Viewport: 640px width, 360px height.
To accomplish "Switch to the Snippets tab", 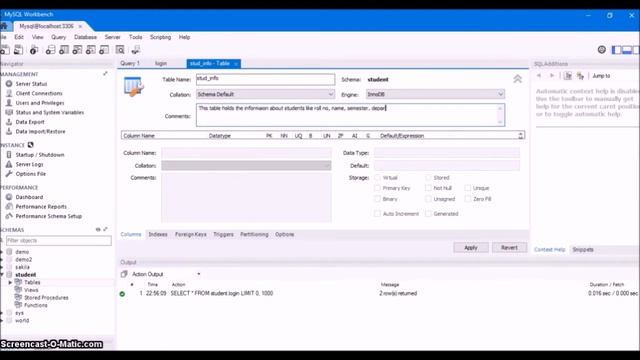I will coord(583,249).
